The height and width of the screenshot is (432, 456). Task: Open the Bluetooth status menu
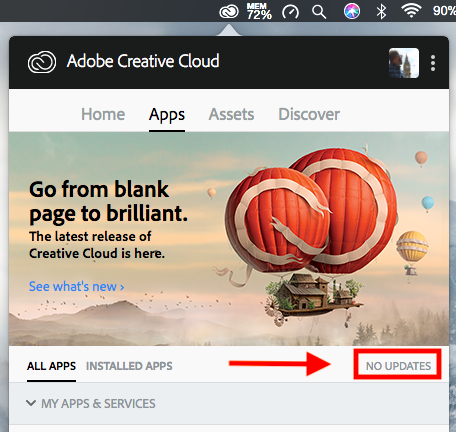click(x=381, y=12)
